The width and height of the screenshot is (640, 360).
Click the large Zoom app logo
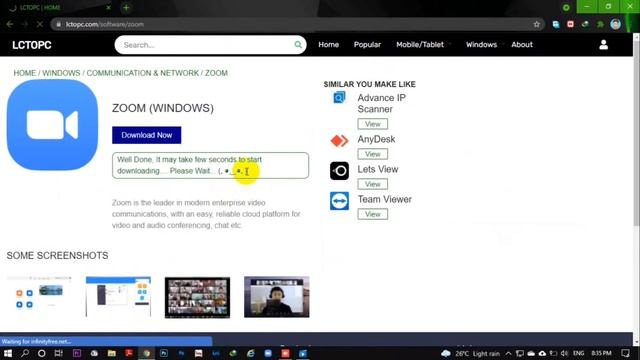click(x=52, y=125)
